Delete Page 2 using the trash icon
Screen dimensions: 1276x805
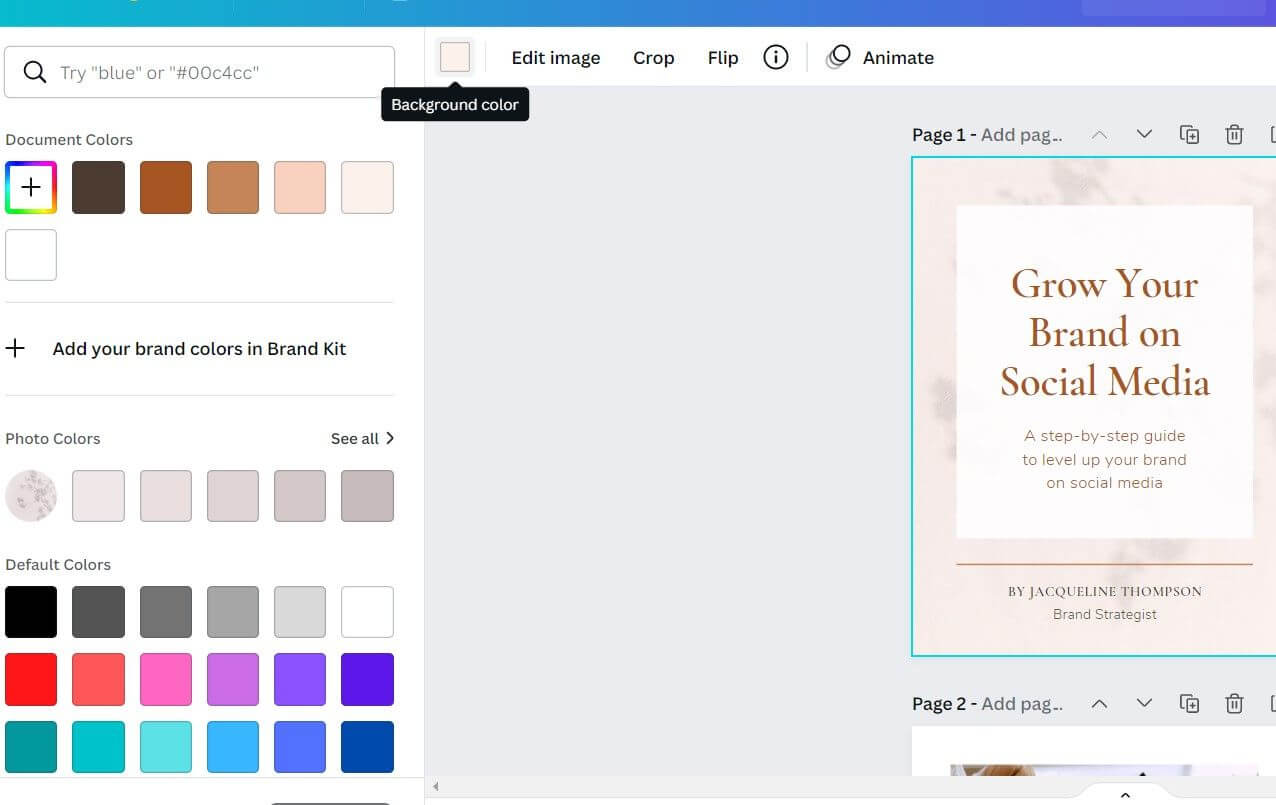point(1234,703)
